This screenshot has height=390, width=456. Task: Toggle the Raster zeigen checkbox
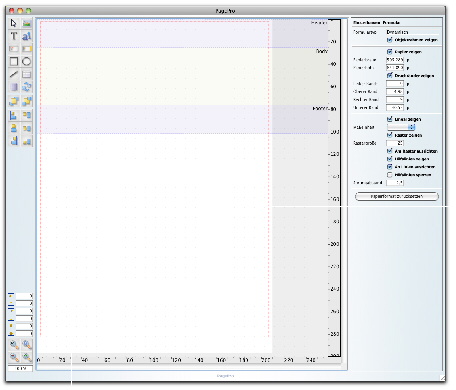389,135
